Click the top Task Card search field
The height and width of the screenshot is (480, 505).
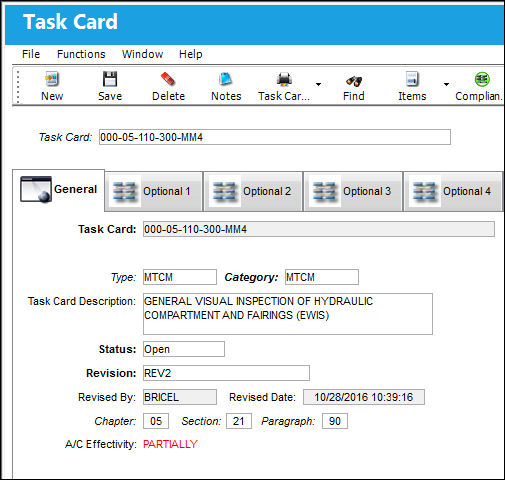pyautogui.click(x=275, y=137)
